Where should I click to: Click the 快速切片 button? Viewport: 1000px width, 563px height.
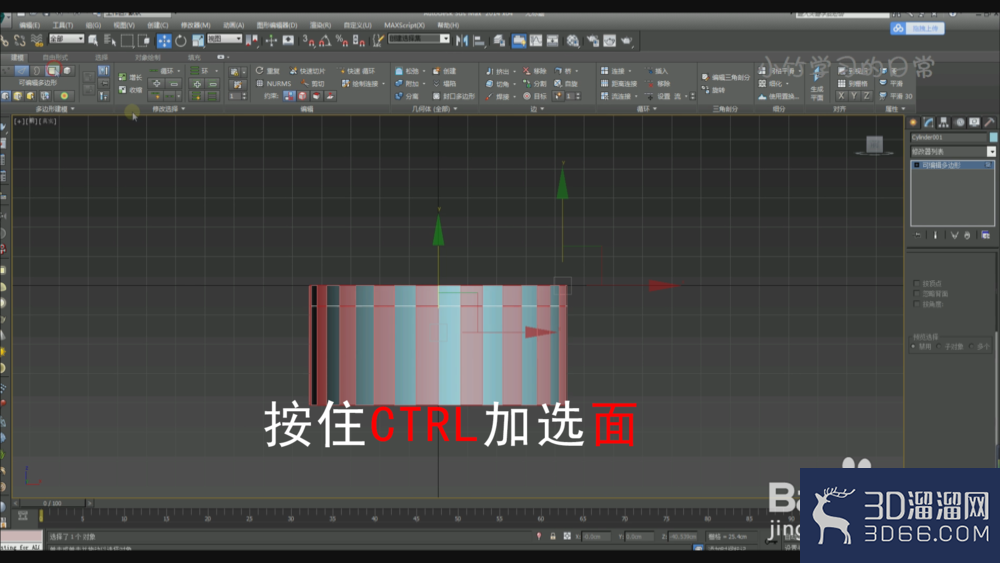pos(307,71)
